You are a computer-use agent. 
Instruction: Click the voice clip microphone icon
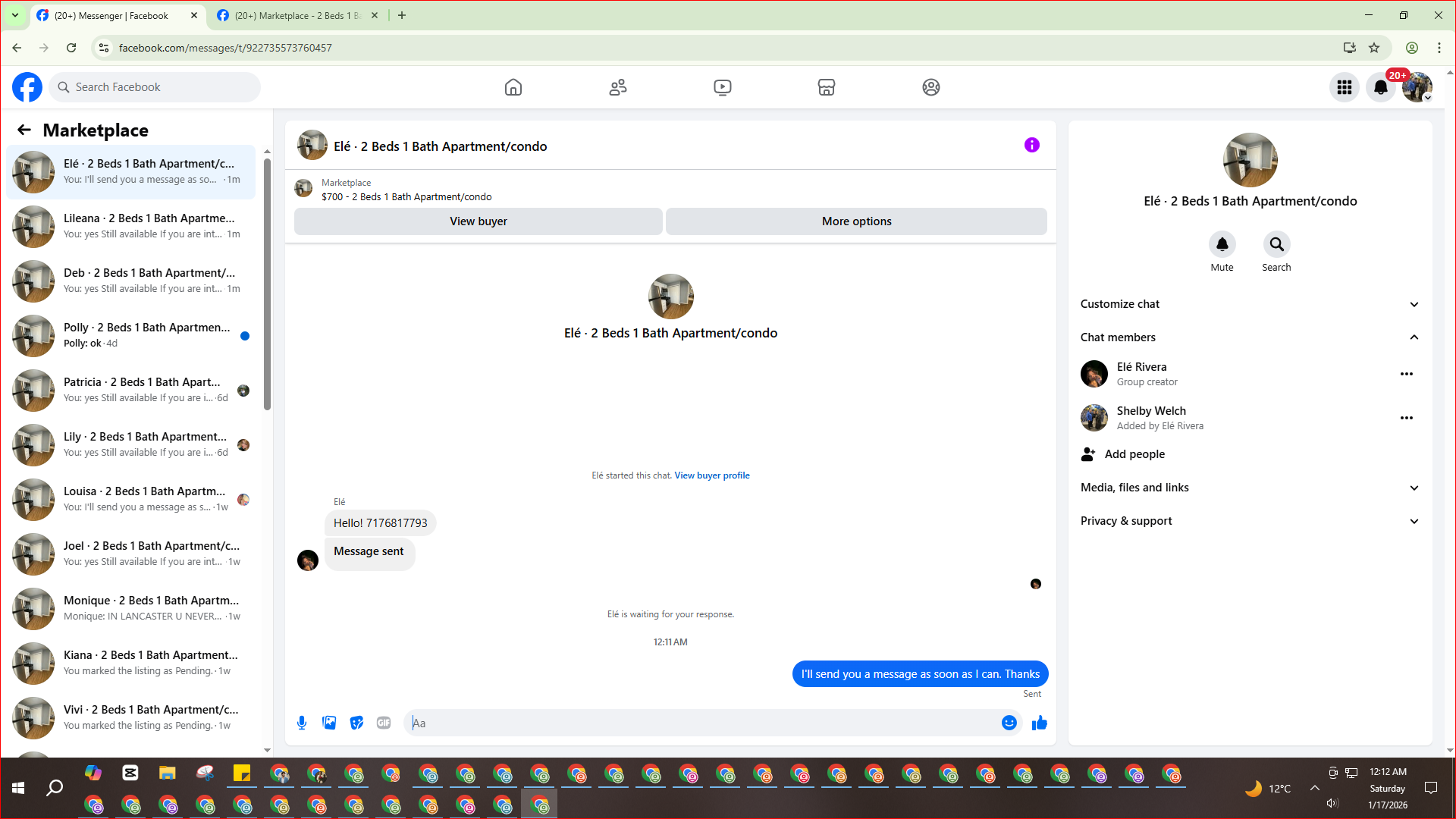coord(302,723)
